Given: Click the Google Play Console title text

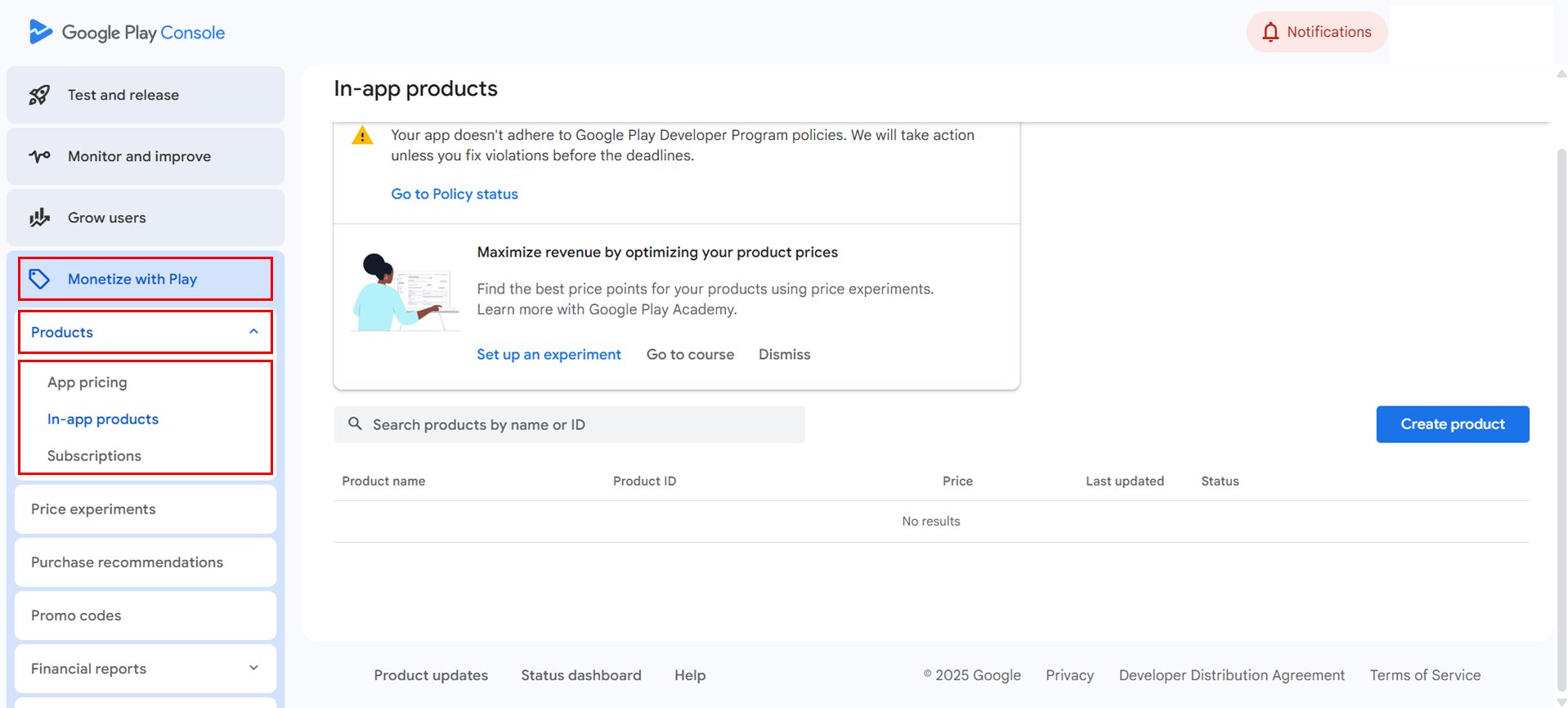Looking at the screenshot, I should pos(143,33).
